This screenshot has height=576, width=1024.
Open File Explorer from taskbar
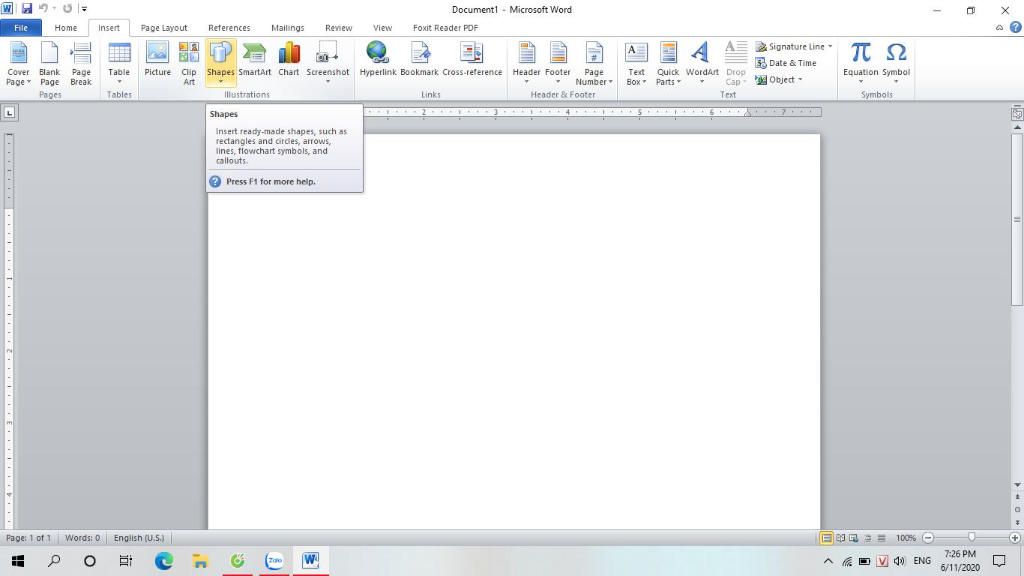200,561
